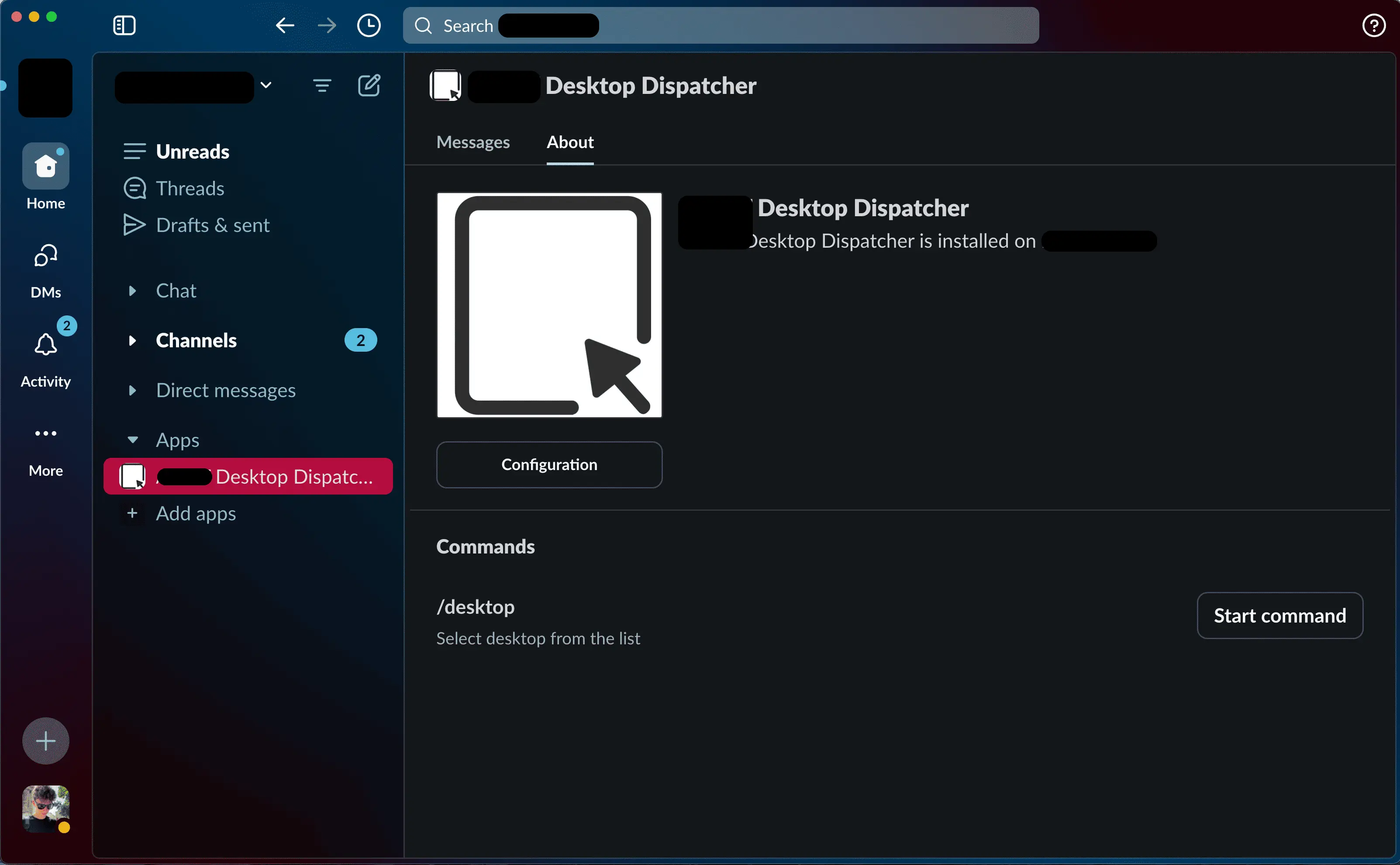Collapse the Apps section
The height and width of the screenshot is (865, 1400).
(x=133, y=439)
